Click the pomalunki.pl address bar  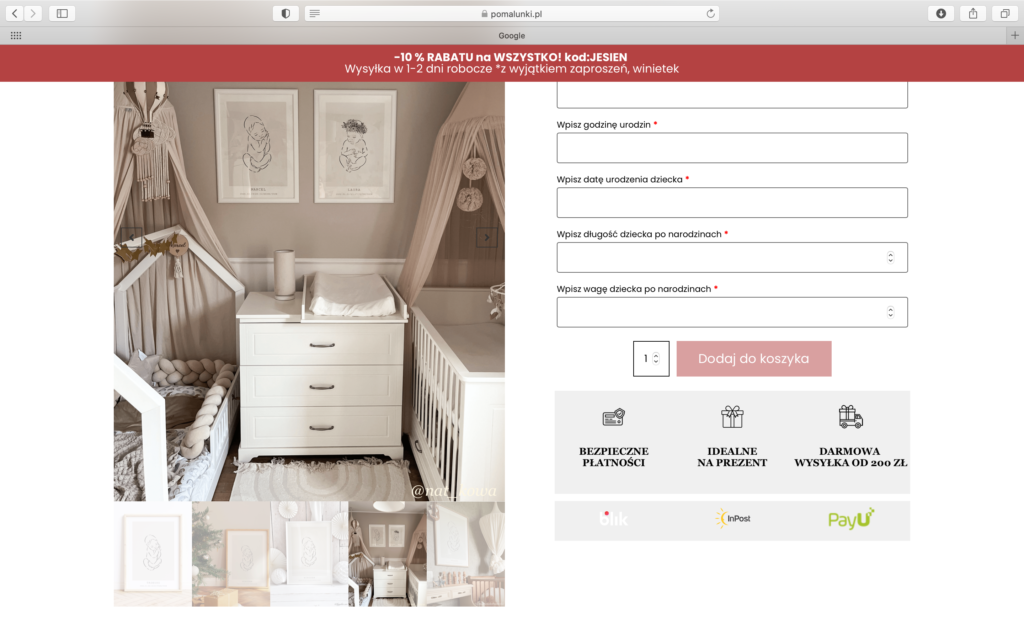[511, 13]
